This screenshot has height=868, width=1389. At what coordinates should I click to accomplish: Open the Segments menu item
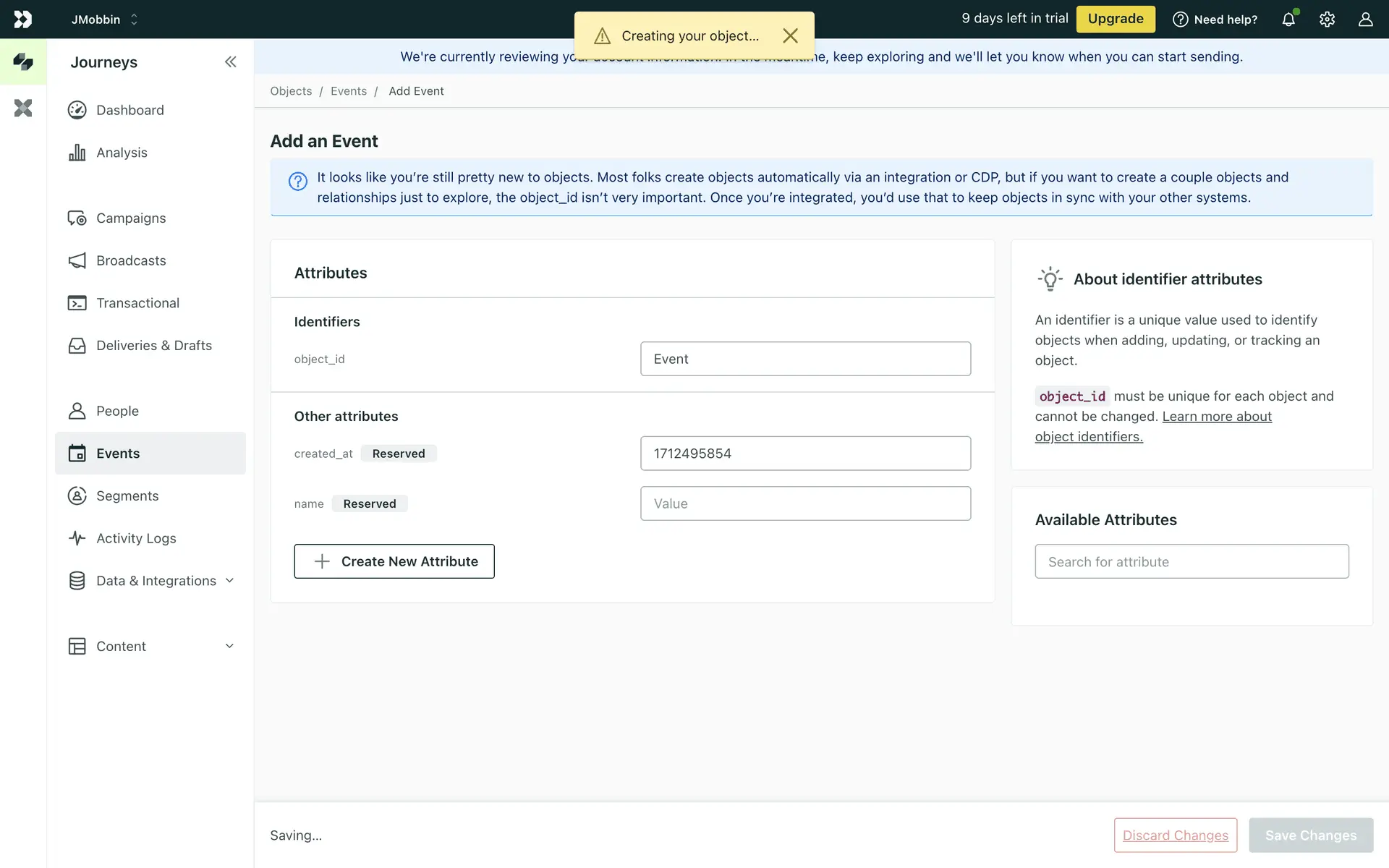pos(127,496)
